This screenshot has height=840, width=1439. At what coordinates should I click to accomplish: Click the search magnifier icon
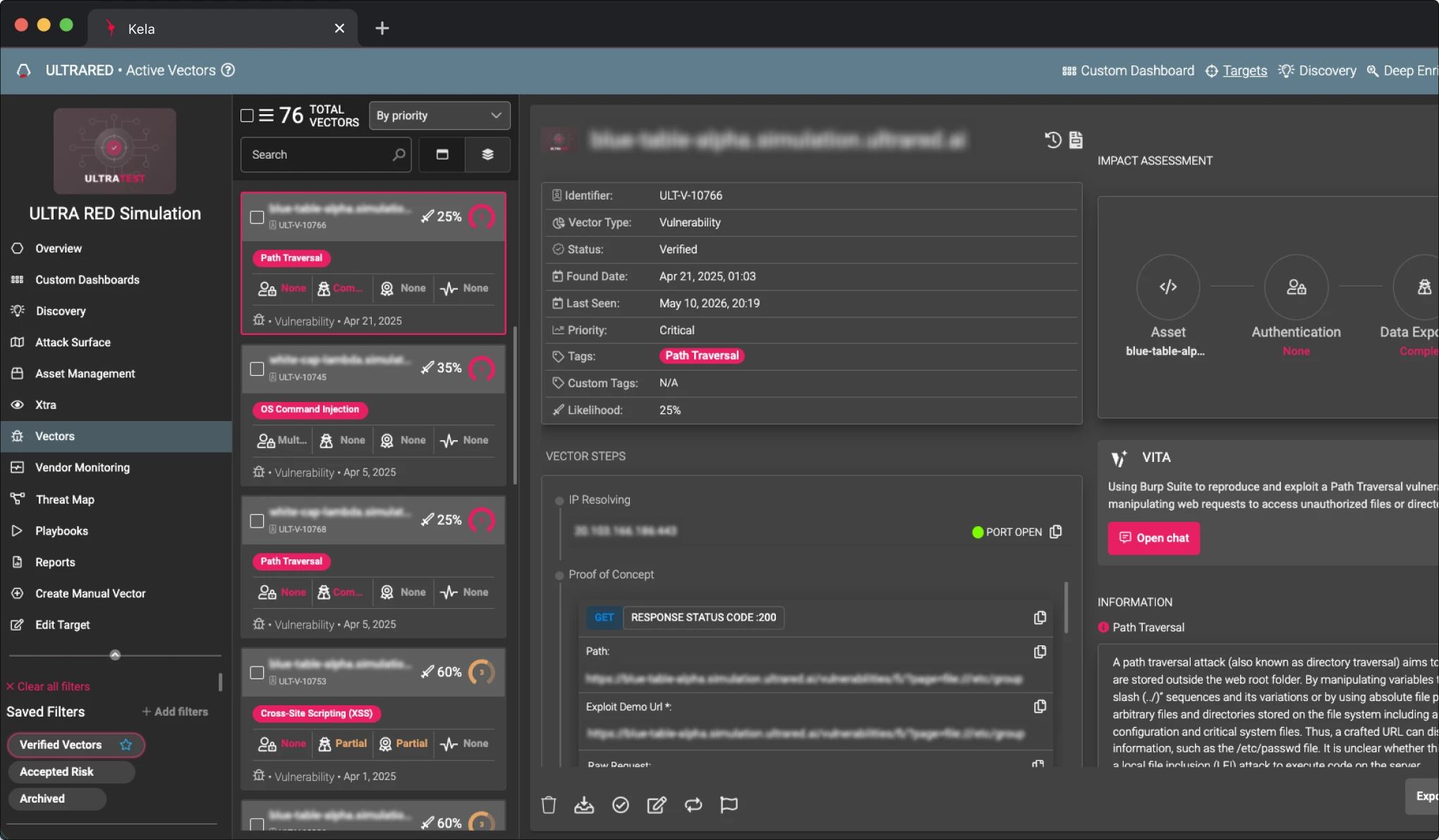pyautogui.click(x=399, y=154)
